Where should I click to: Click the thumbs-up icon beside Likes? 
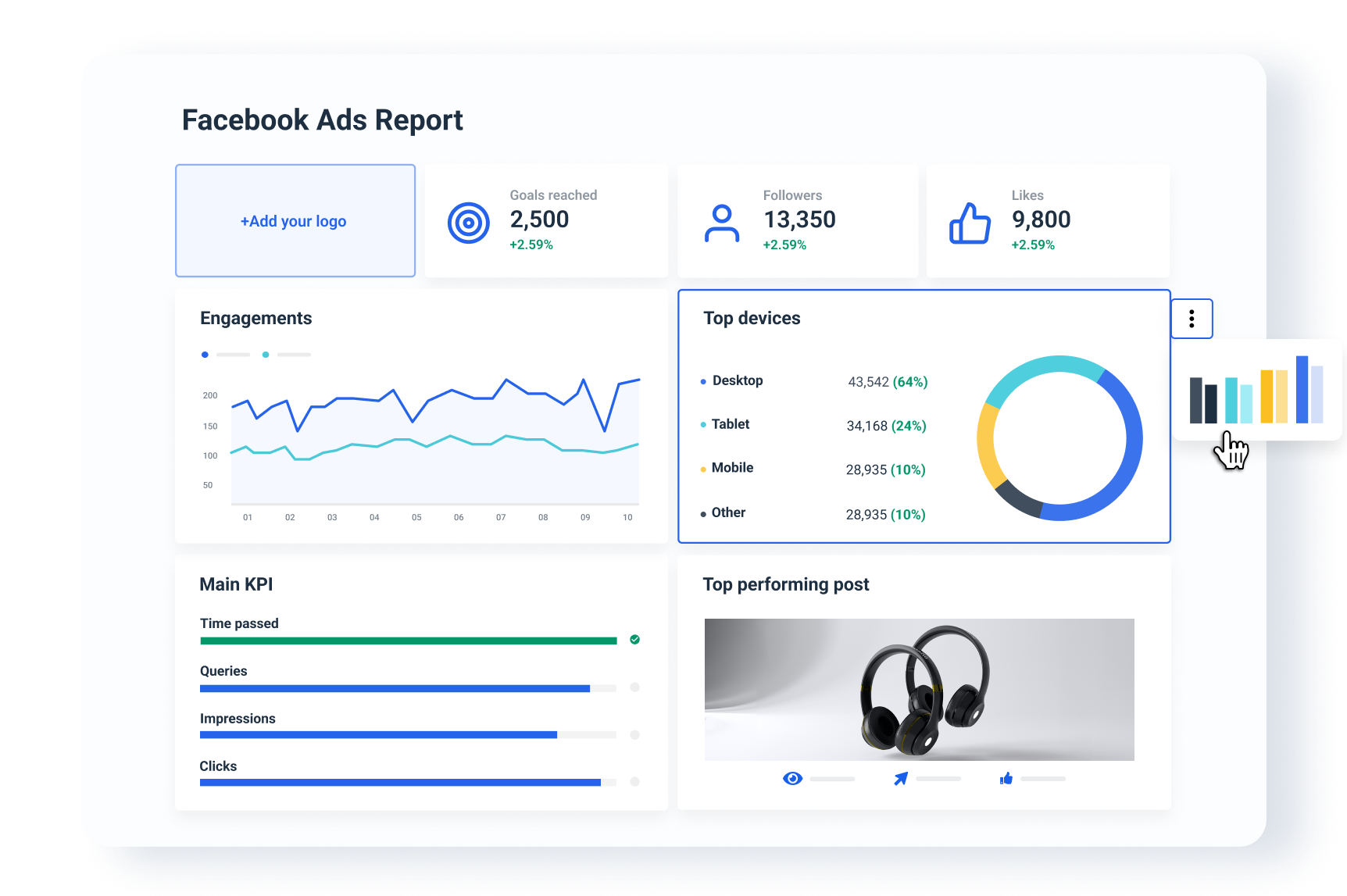(970, 222)
